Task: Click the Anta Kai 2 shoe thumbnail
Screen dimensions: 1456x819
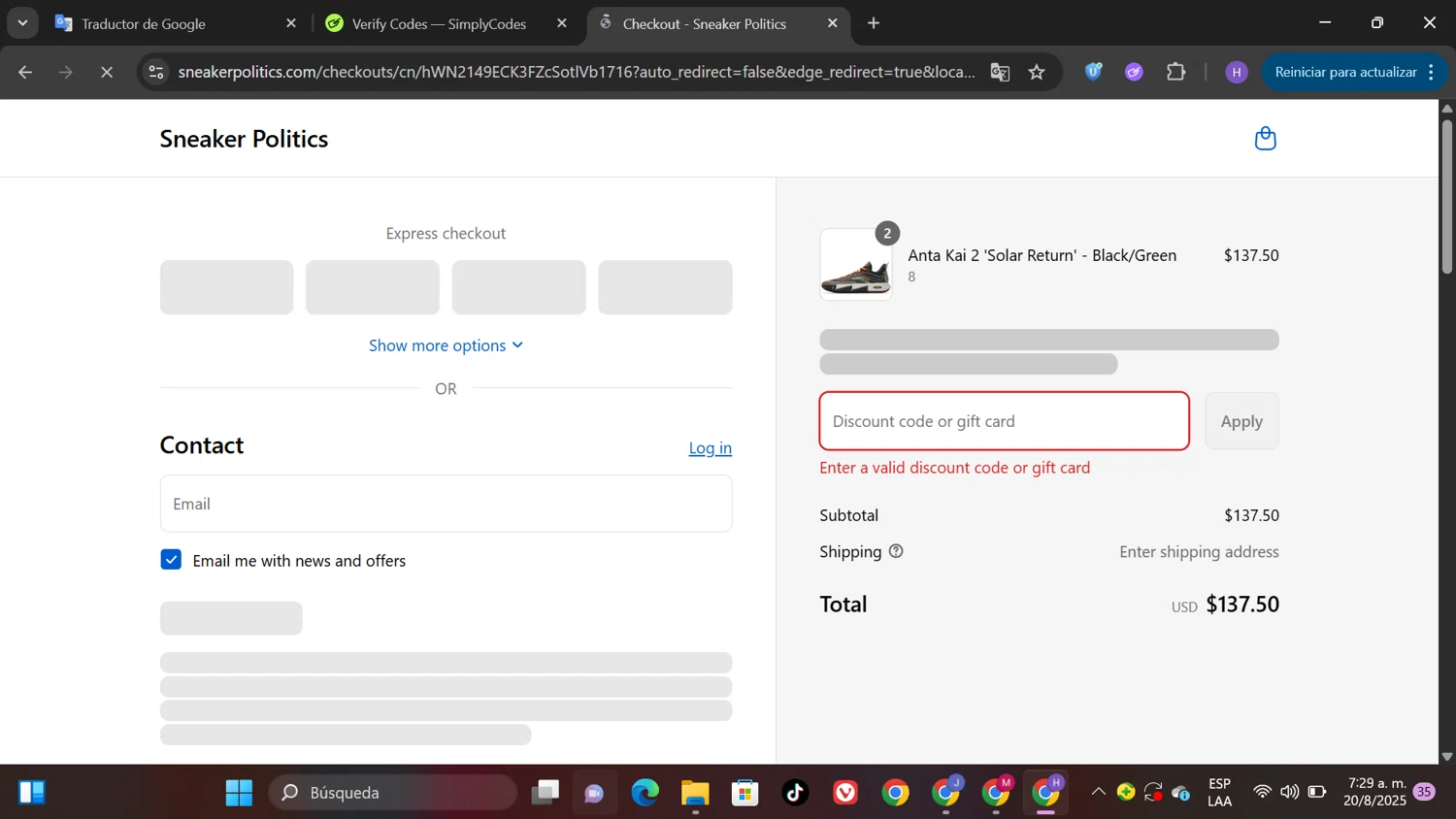Action: (x=856, y=264)
